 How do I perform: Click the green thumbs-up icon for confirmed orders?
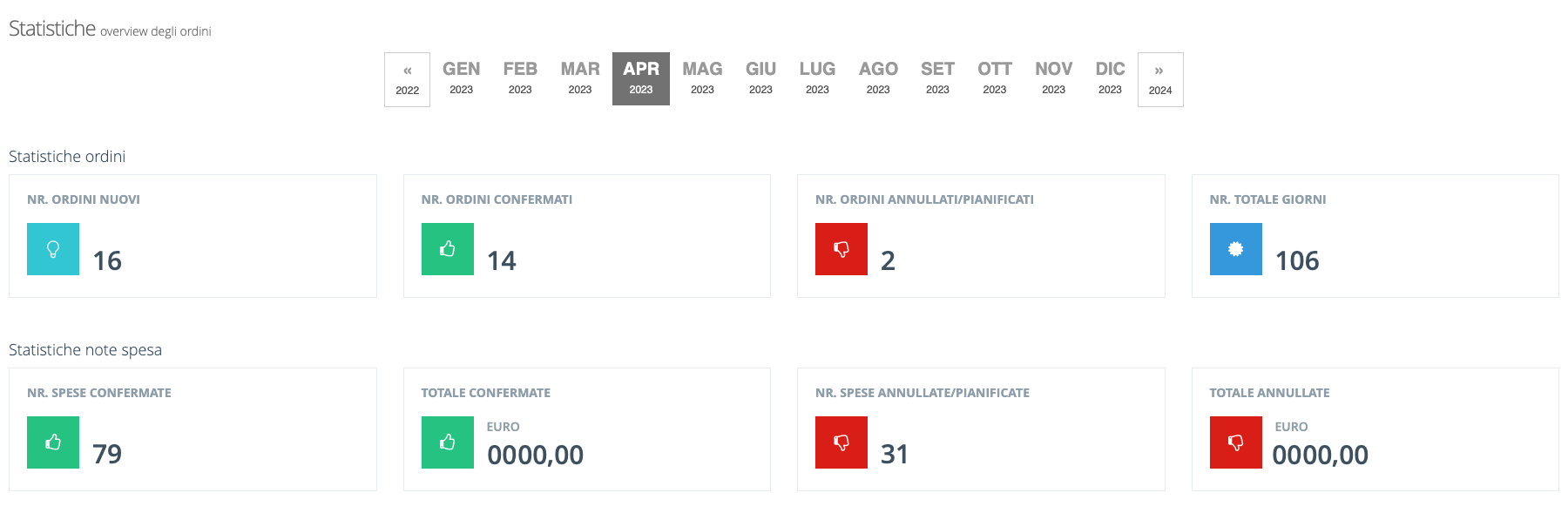pyautogui.click(x=447, y=249)
